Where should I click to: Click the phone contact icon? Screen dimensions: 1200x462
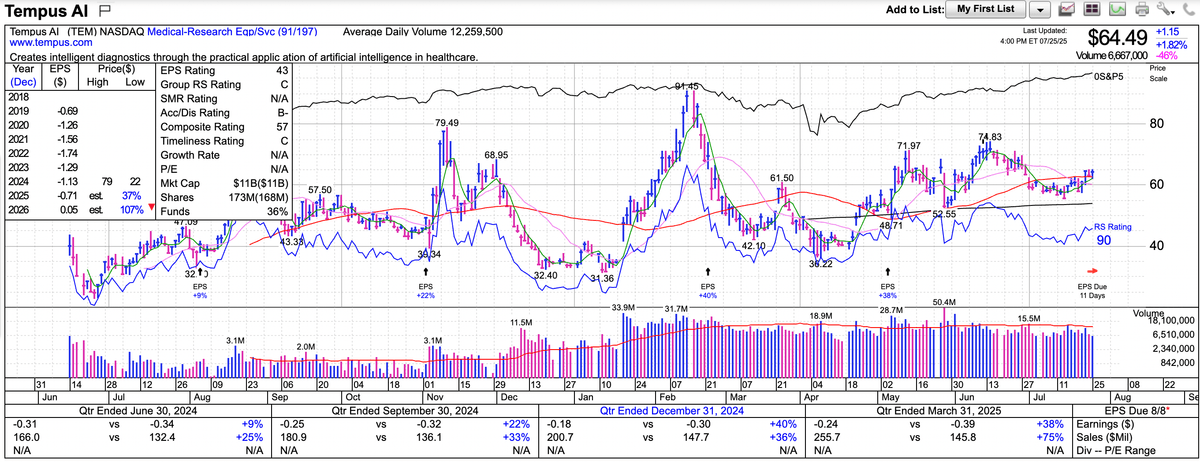coord(1188,9)
